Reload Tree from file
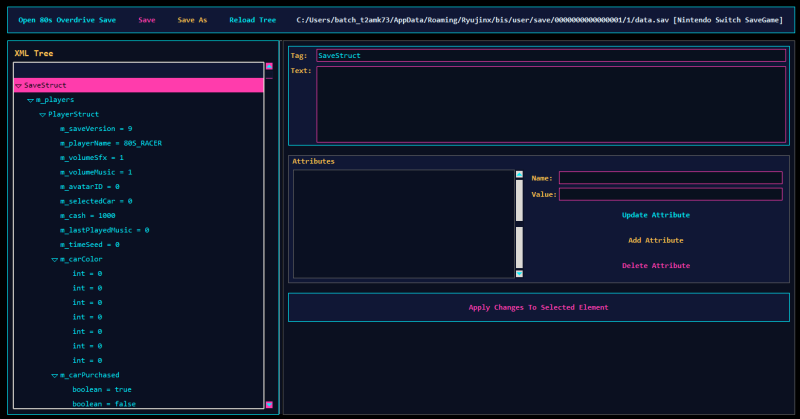This screenshot has height=419, width=800. 253,20
